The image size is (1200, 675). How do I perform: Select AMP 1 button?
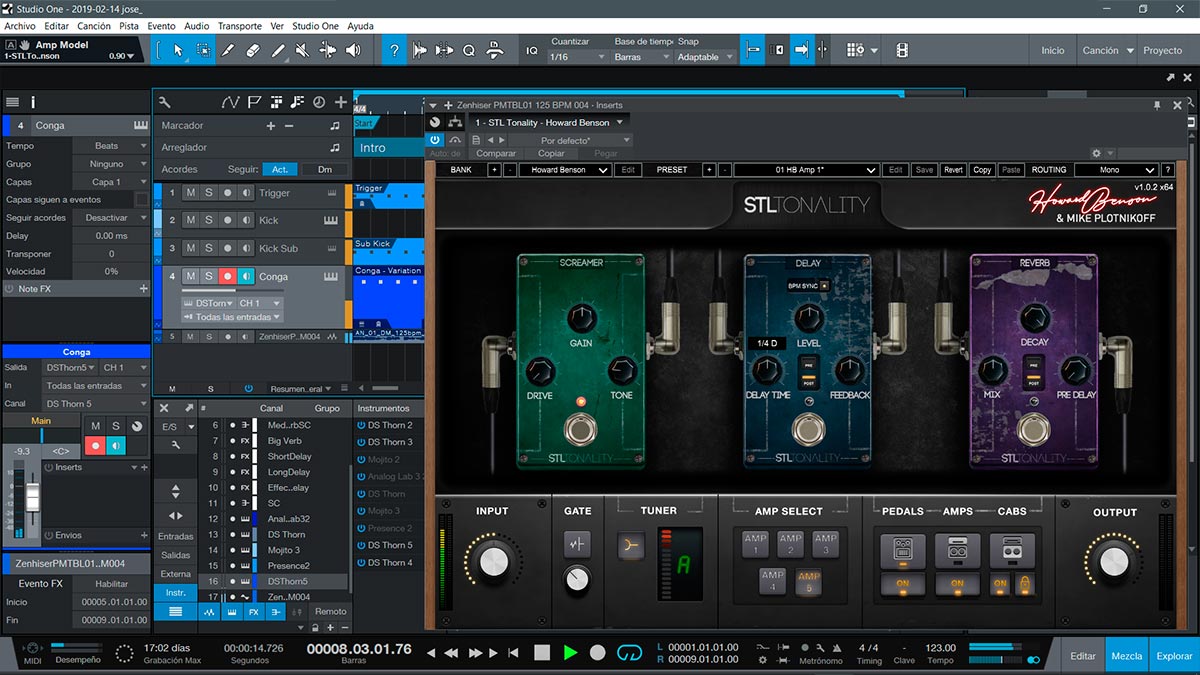[x=755, y=544]
